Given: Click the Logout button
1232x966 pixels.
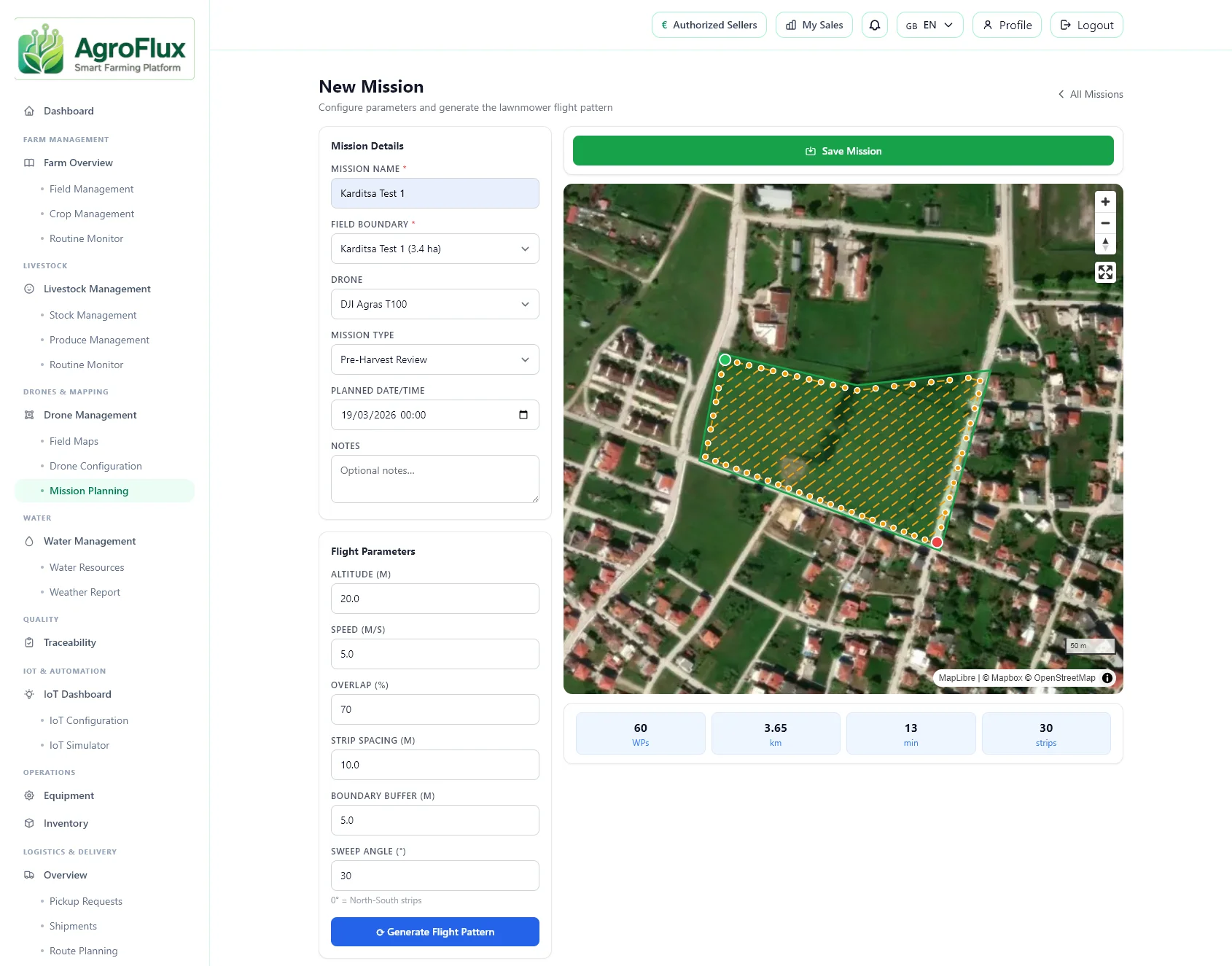Looking at the screenshot, I should tap(1086, 25).
